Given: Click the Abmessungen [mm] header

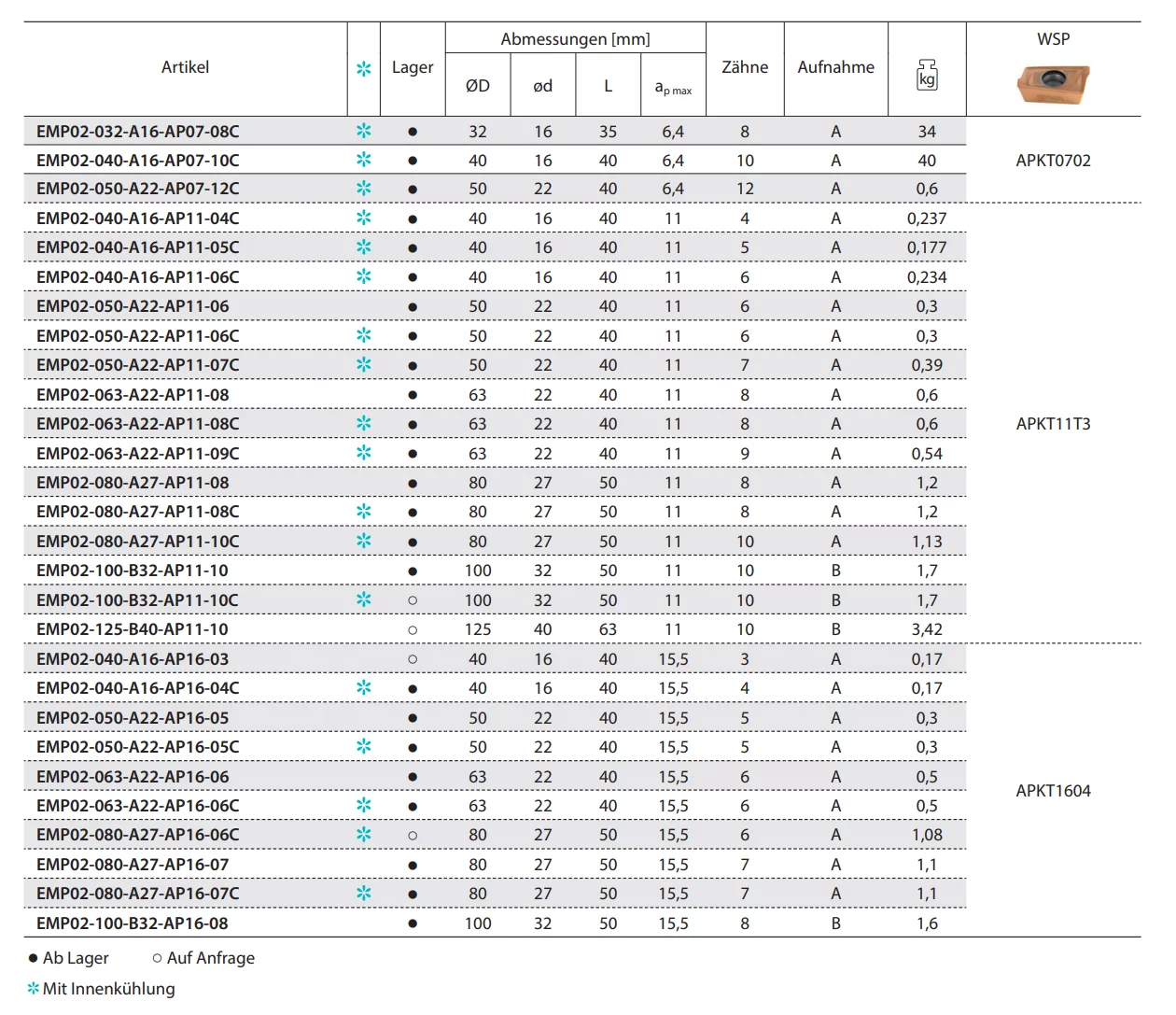Looking at the screenshot, I should 575,39.
